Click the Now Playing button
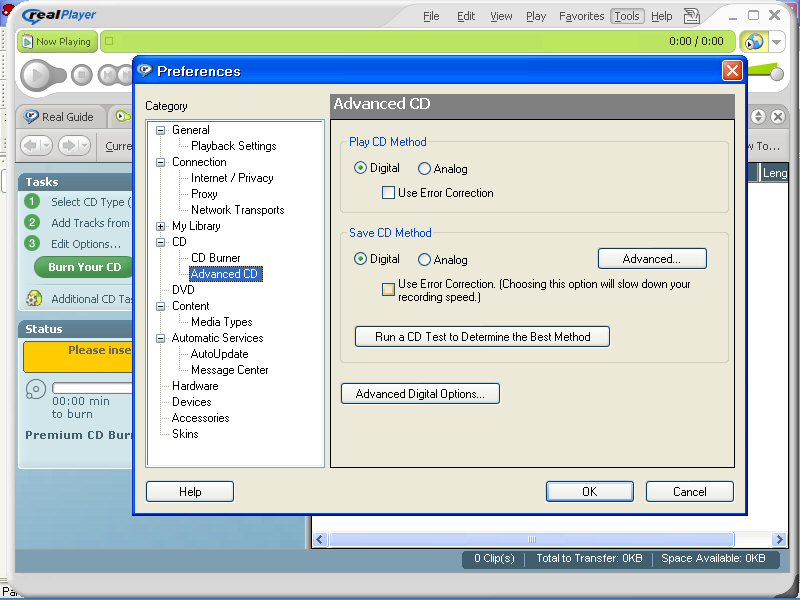The image size is (800, 600). [x=57, y=41]
